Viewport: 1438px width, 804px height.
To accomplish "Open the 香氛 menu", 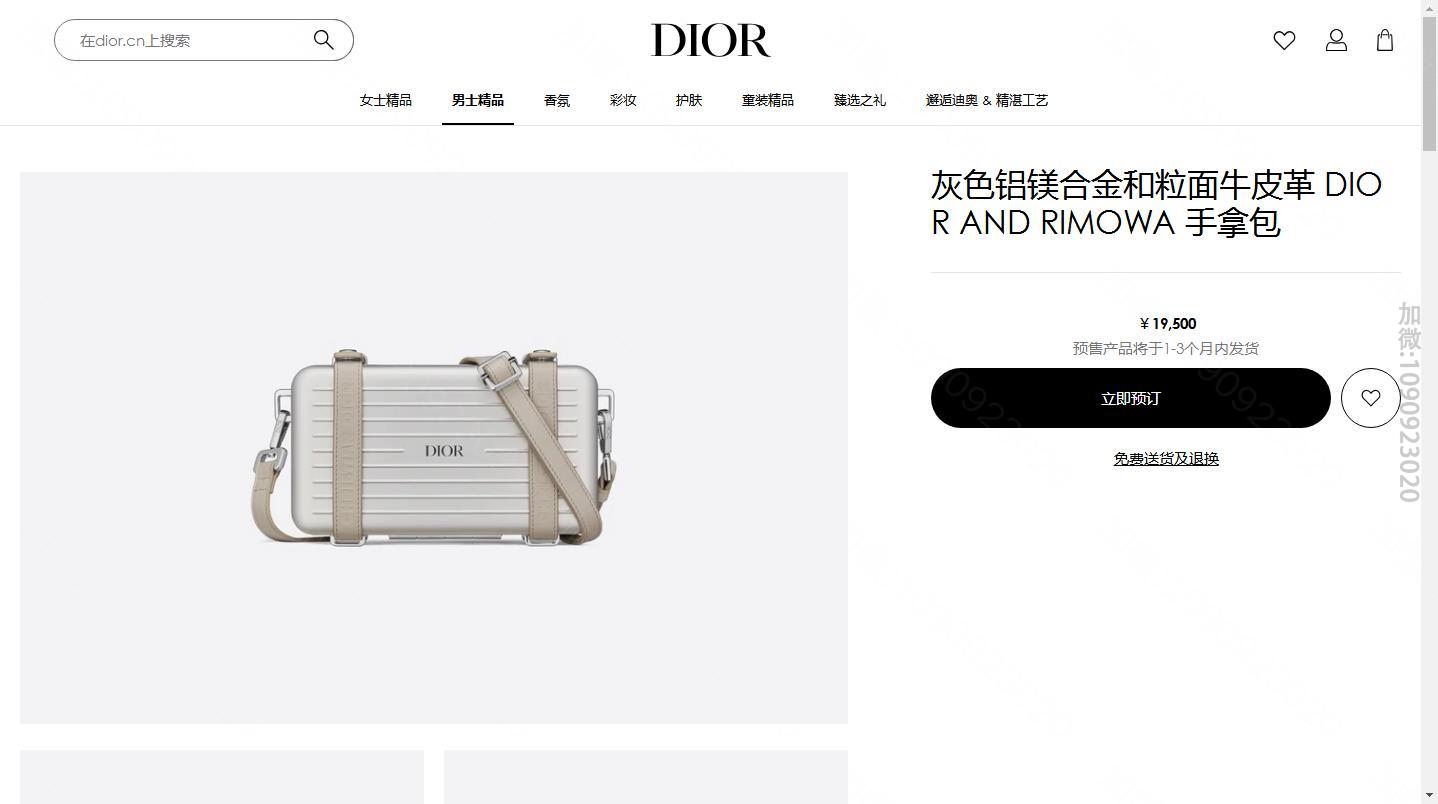I will pos(557,100).
